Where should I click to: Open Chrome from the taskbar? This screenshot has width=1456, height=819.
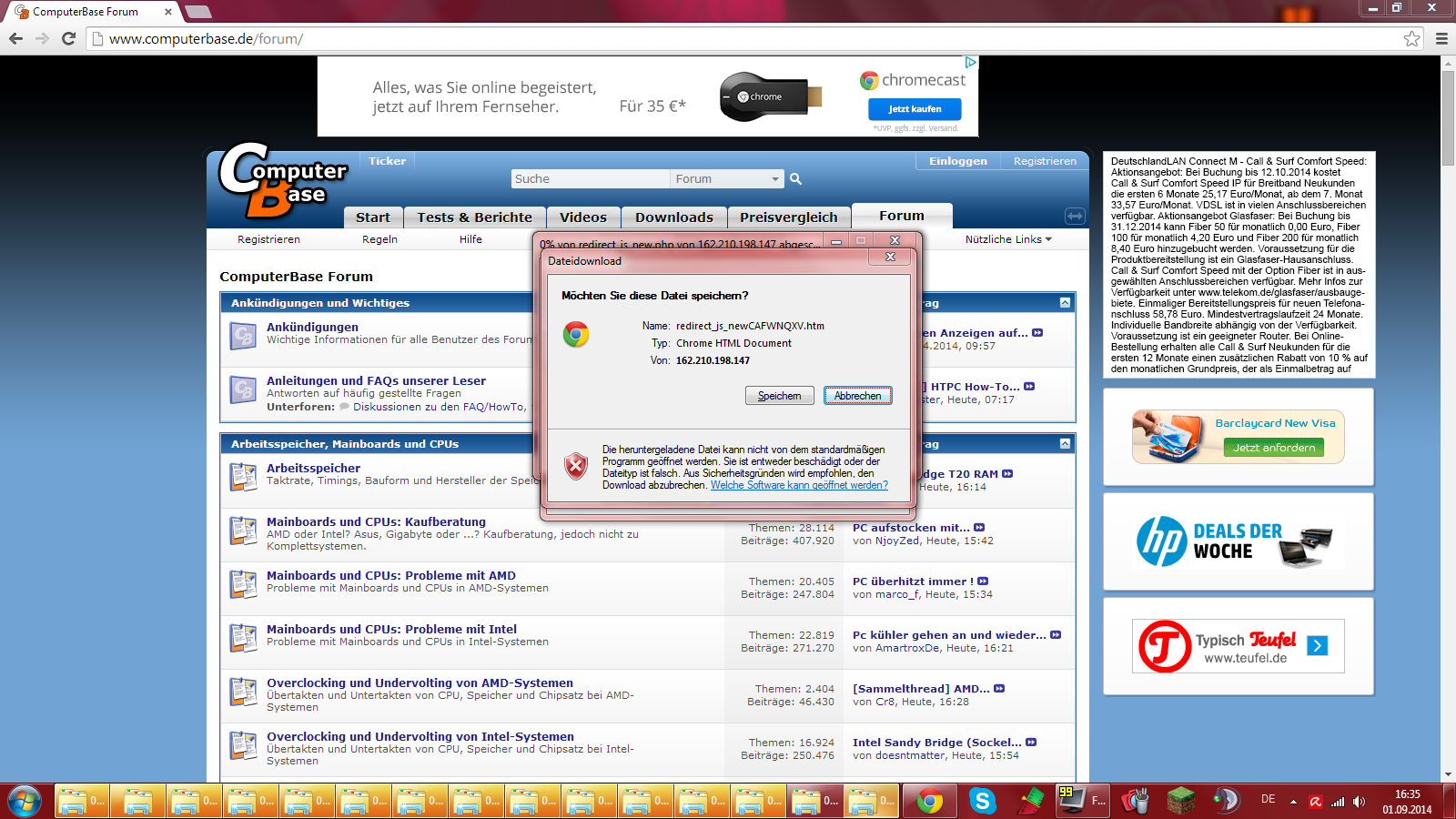coord(929,802)
